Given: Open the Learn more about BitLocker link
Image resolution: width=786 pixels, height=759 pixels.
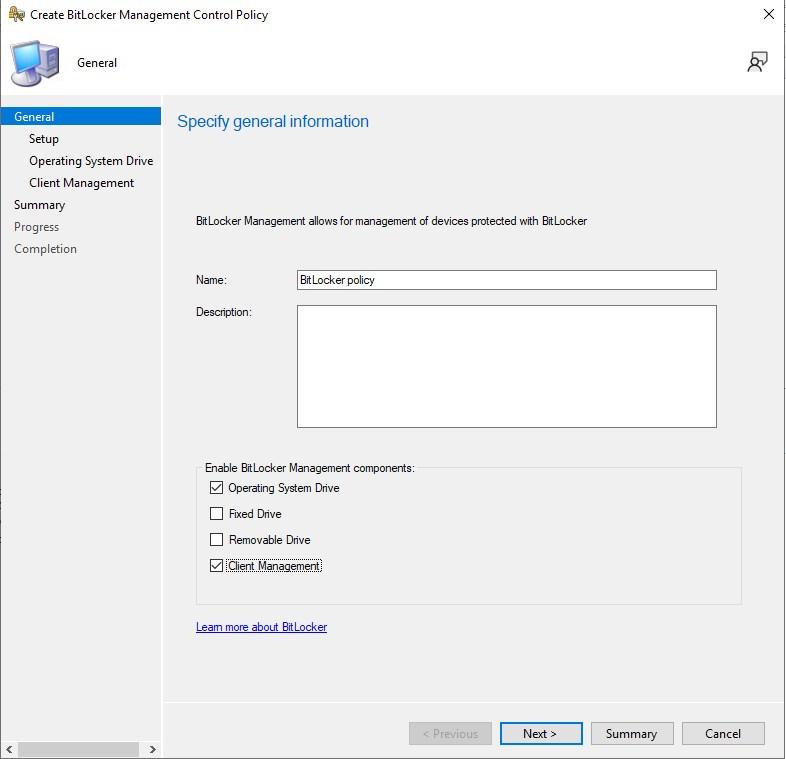Looking at the screenshot, I should [261, 627].
